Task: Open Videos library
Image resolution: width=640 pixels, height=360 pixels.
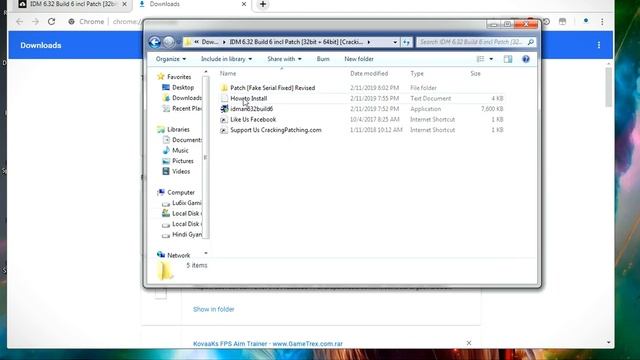Action: pos(181,172)
